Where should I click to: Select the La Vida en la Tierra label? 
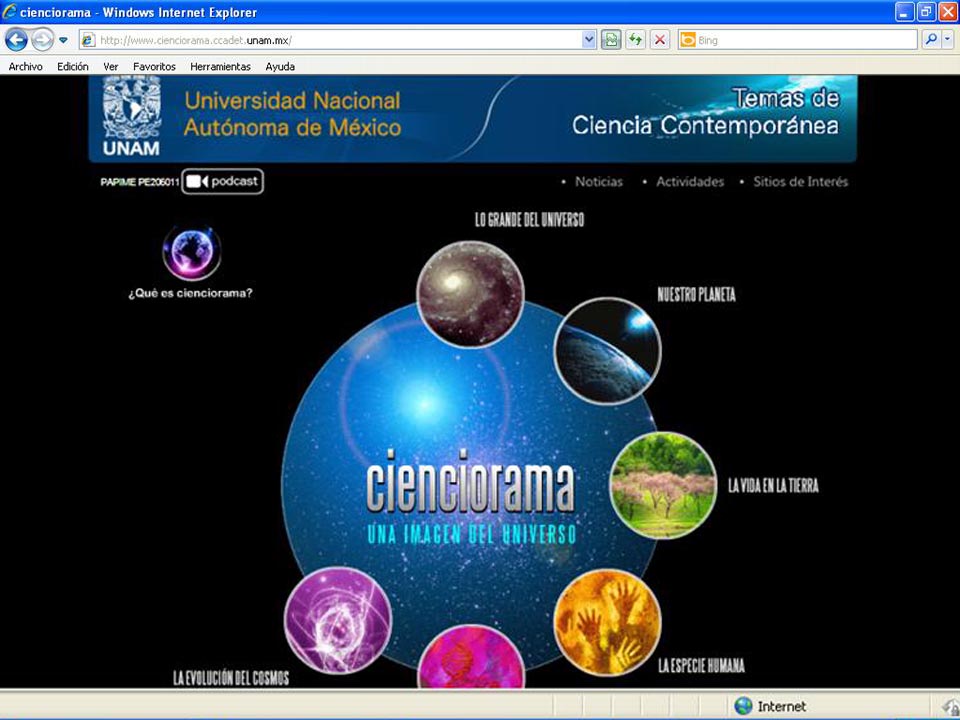click(773, 486)
